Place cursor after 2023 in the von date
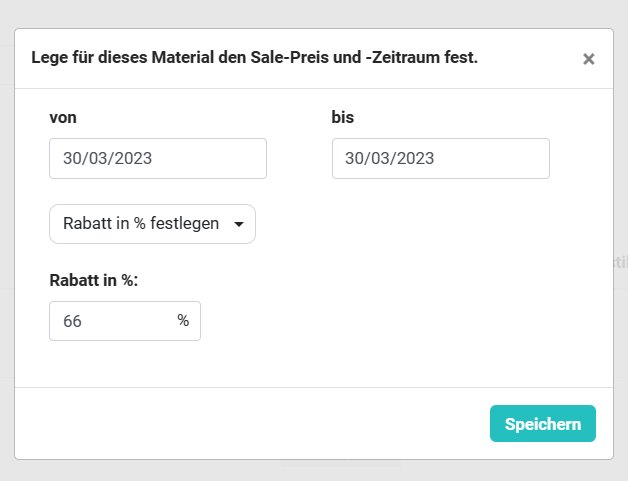This screenshot has width=628, height=481. point(154,158)
